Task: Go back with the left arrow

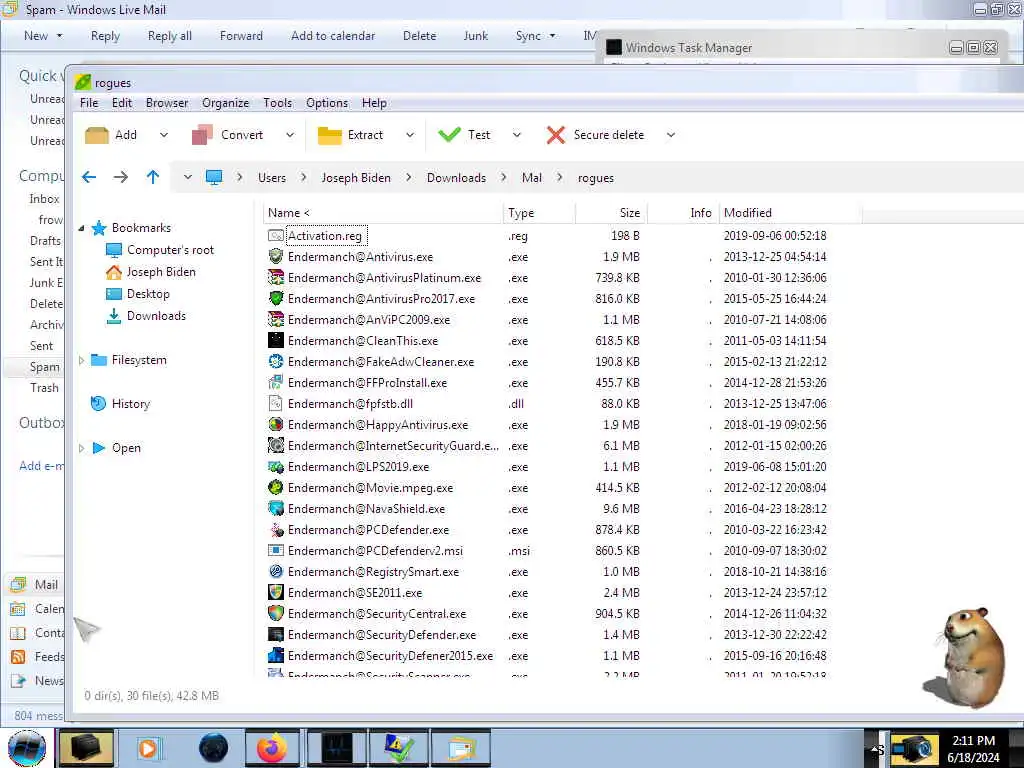Action: tap(89, 177)
